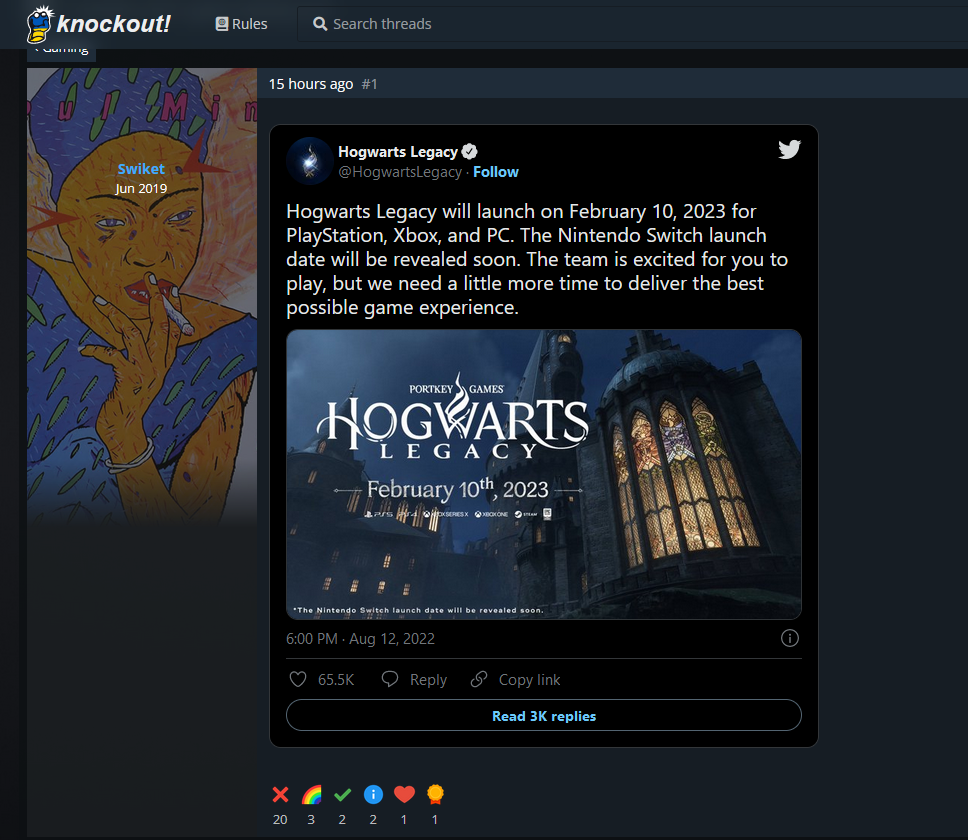
Task: Open the tweet timestamp Aug 12, 2022
Action: (x=361, y=639)
